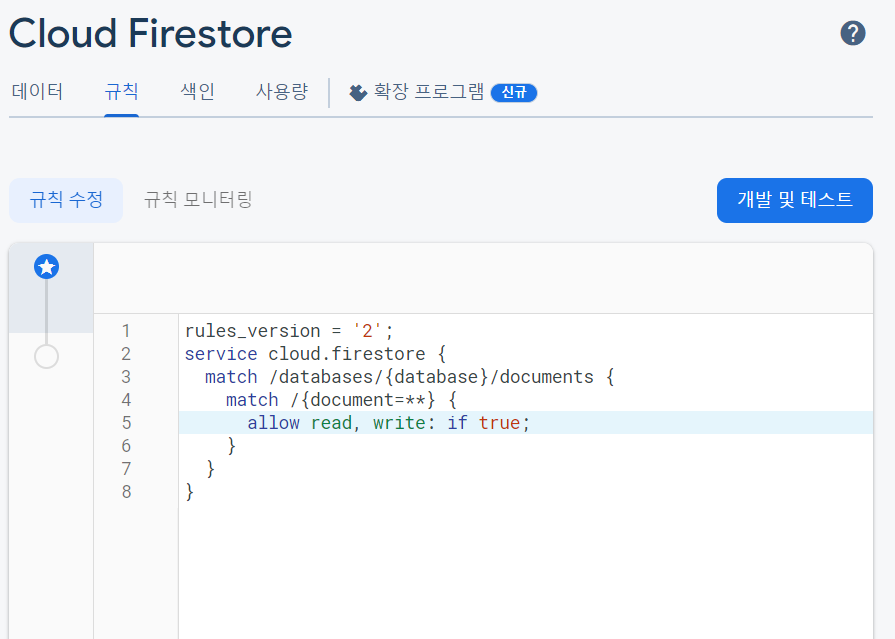Select the 규칙 수정 sub-tab
Screen dimensions: 895x639
tap(66, 200)
